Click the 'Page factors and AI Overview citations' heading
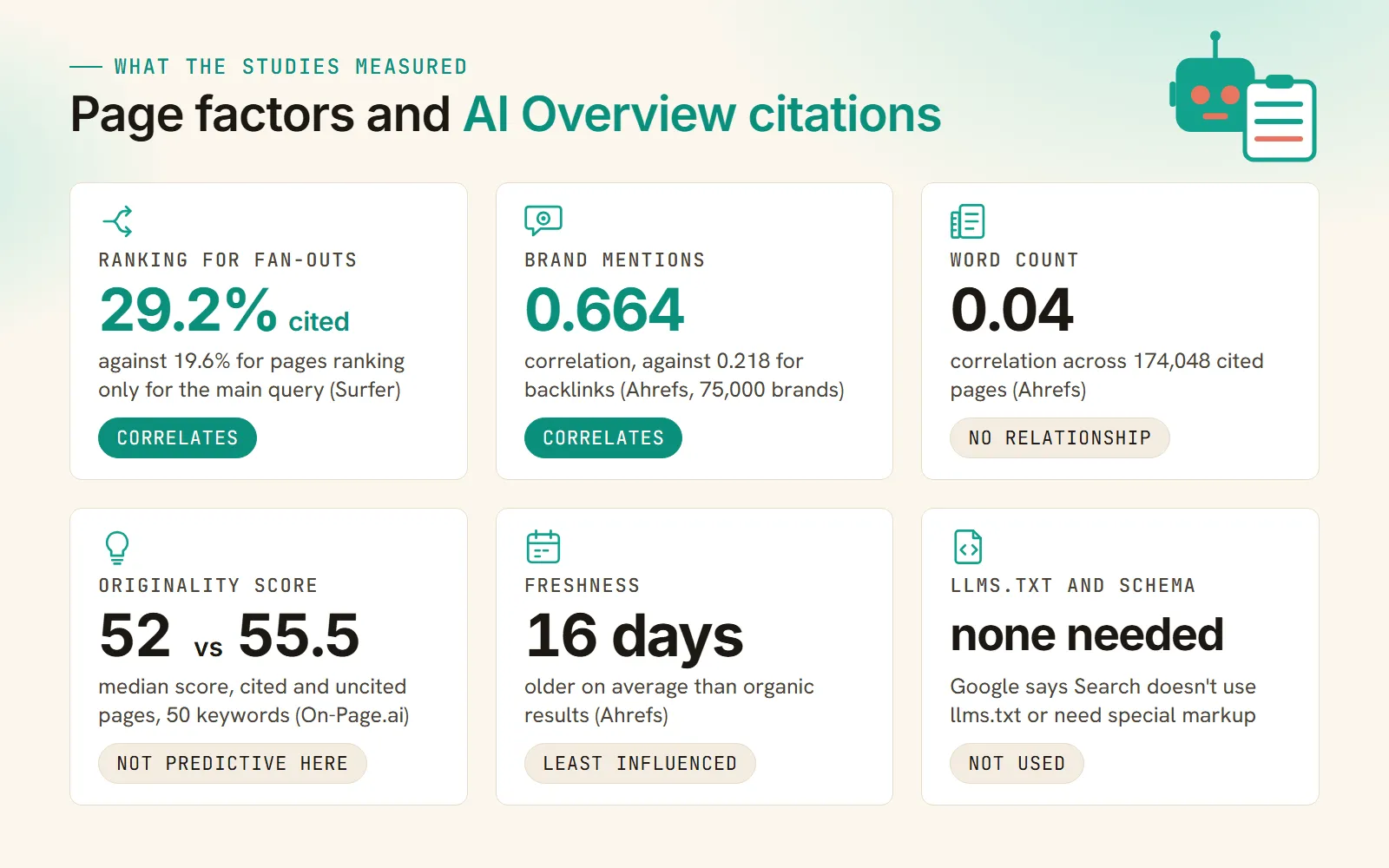This screenshot has width=1389, height=868. (x=505, y=115)
